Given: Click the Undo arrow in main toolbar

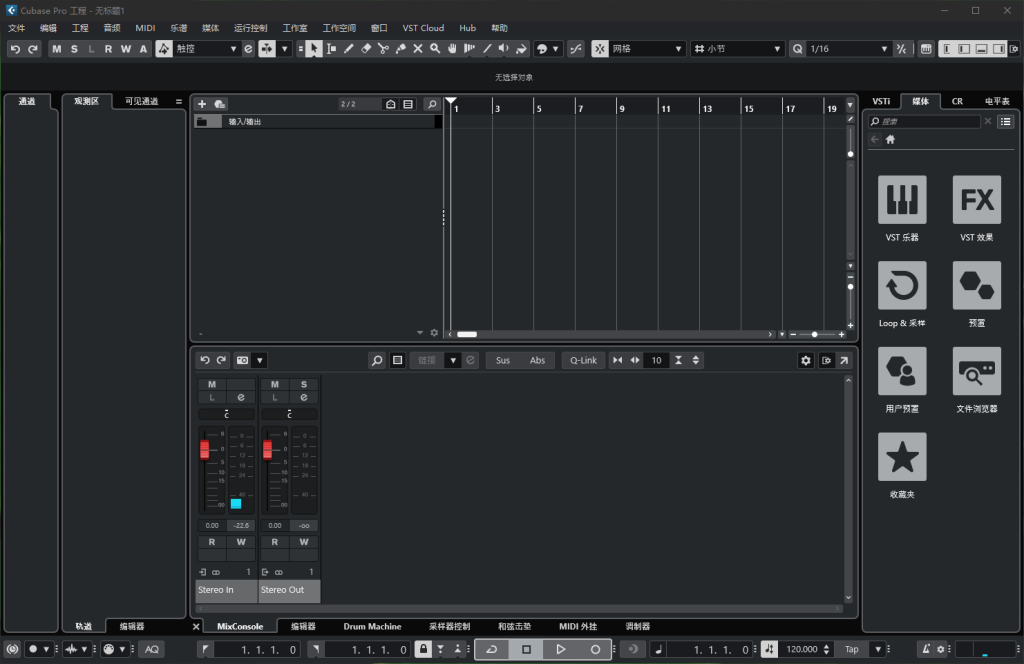Looking at the screenshot, I should [x=15, y=49].
